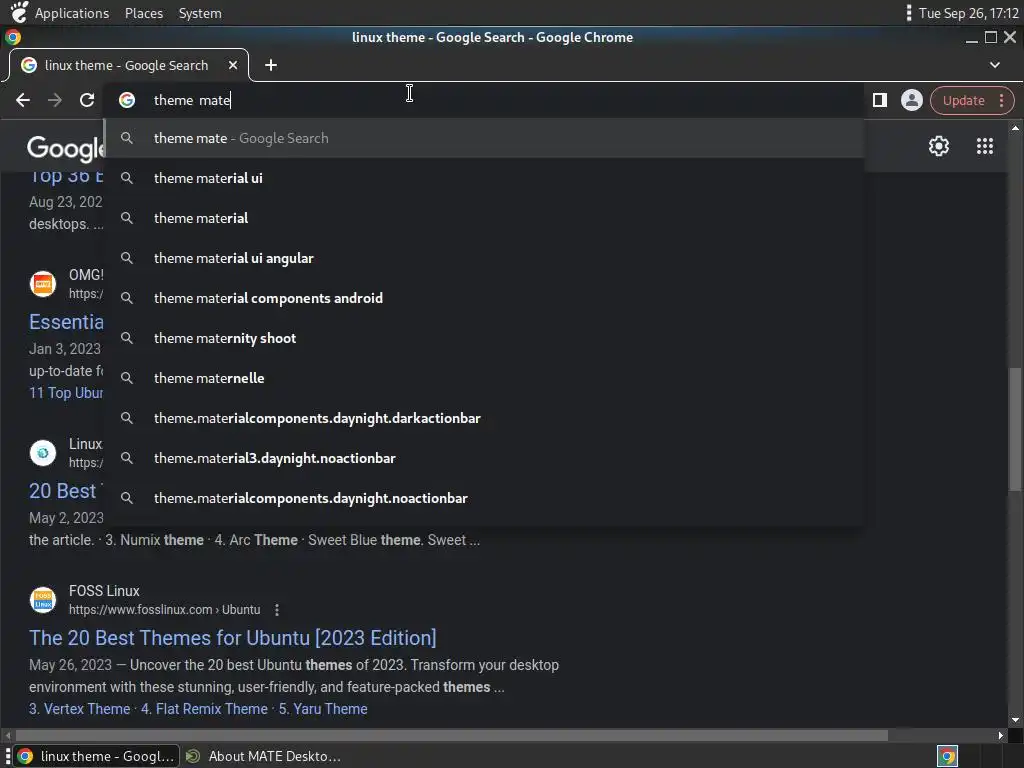The width and height of the screenshot is (1024, 768).
Task: Choose 'theme.materialcomponents.daynight.darkactionbar' suggestion
Action: 484,418
